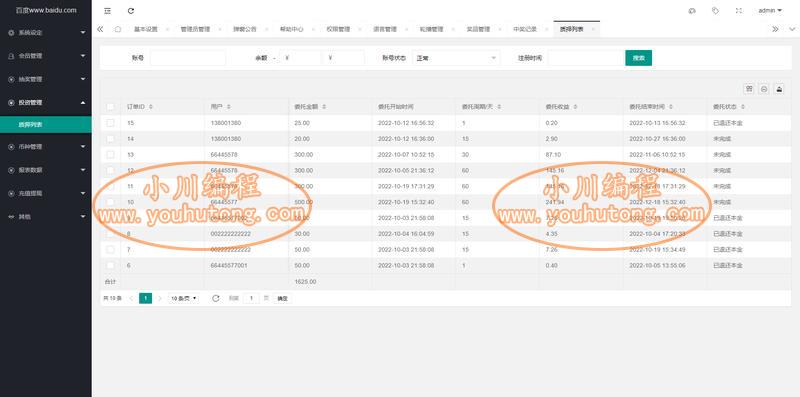800x397 pixels.
Task: Check the row for order 15
Action: point(110,123)
